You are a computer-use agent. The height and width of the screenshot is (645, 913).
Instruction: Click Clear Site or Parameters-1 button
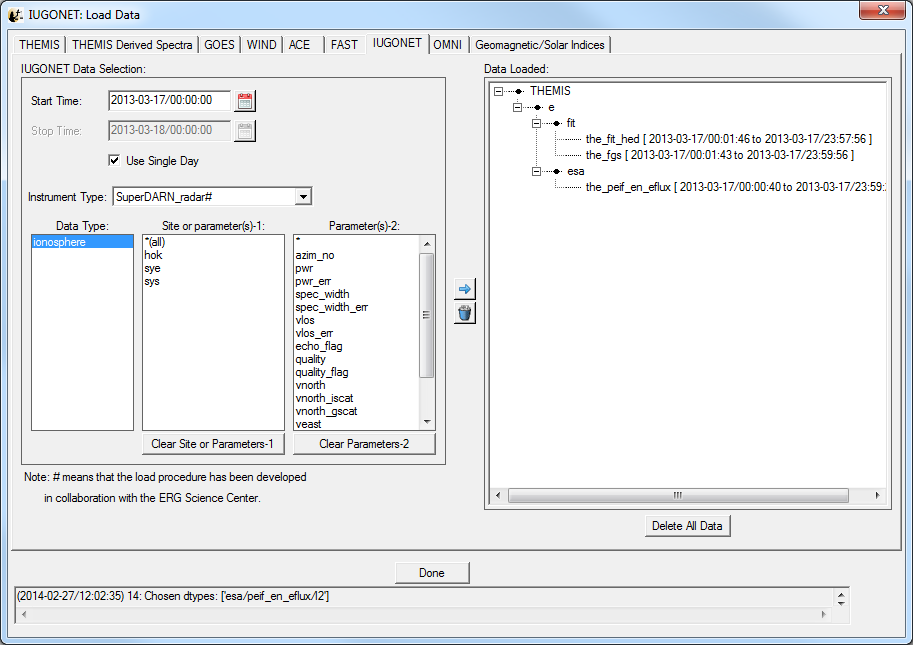click(x=213, y=444)
